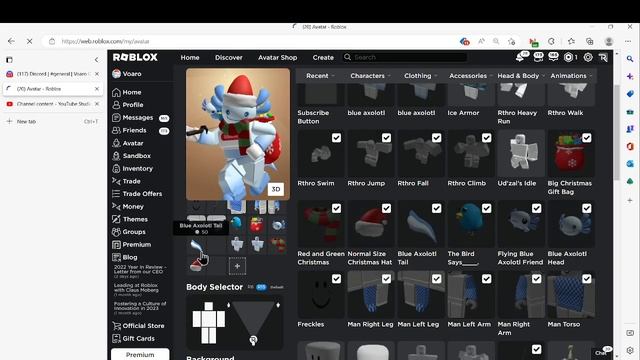
Task: Uncheck Freckles face item
Action: (x=336, y=279)
